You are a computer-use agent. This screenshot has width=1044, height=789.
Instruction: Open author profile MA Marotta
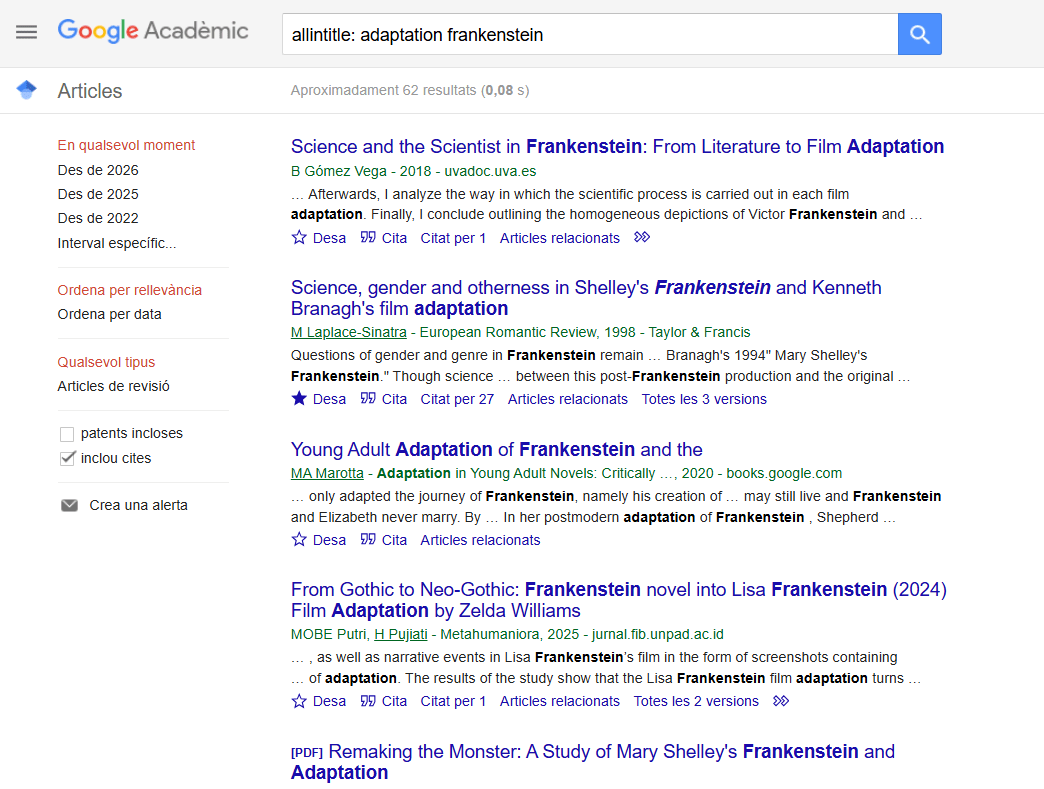(x=327, y=473)
